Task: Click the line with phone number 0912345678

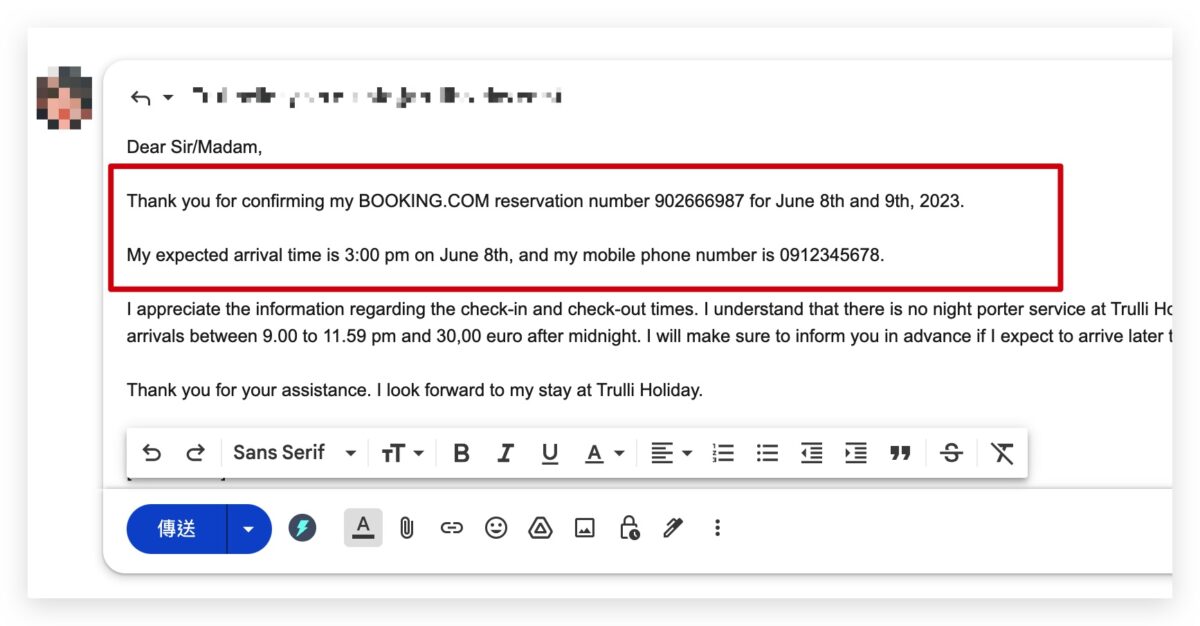Action: [x=506, y=255]
